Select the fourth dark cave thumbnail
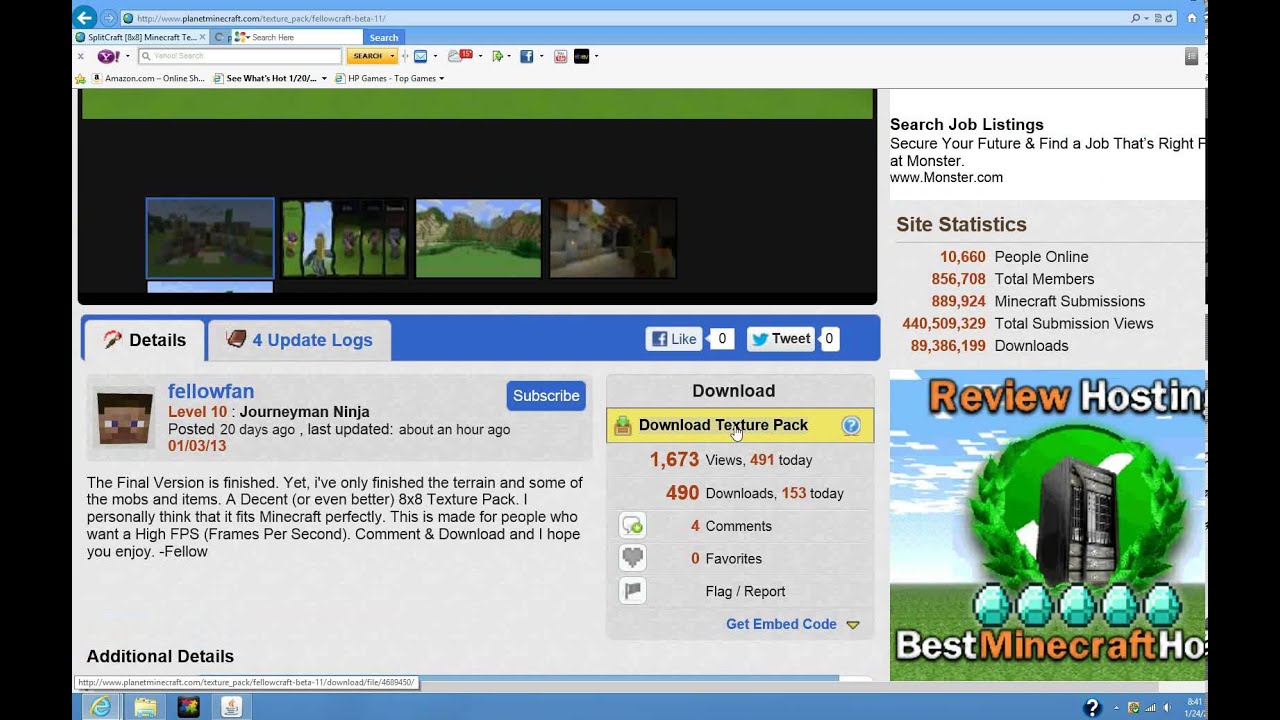Viewport: 1280px width, 720px height. pyautogui.click(x=613, y=238)
